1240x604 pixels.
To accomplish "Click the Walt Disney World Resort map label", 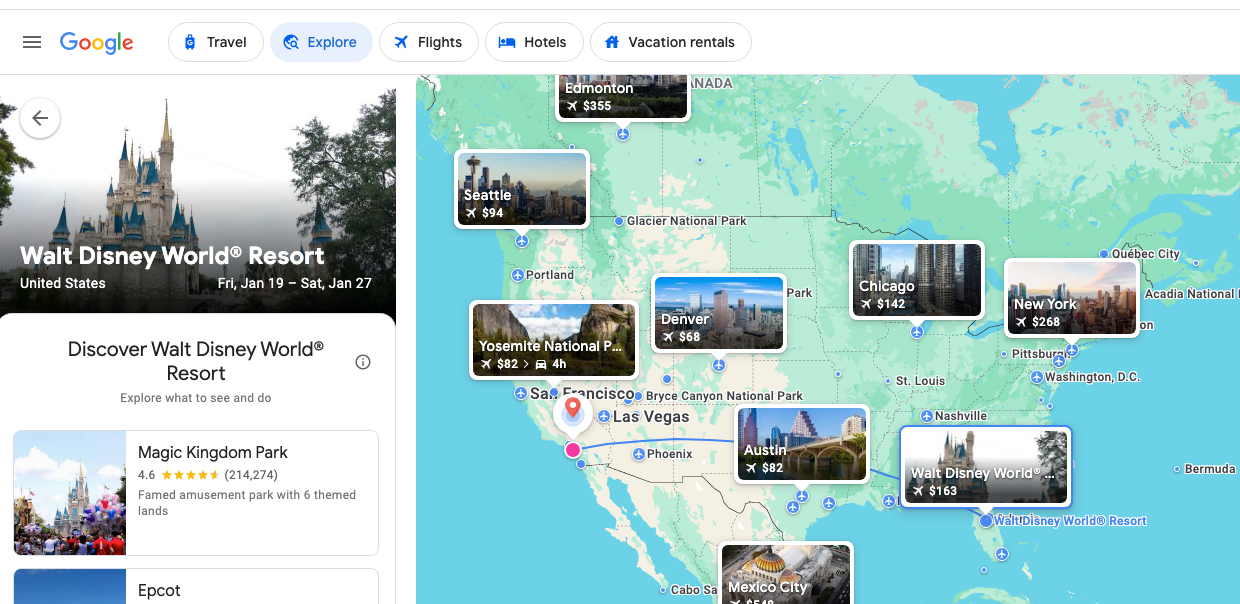I will 1070,521.
